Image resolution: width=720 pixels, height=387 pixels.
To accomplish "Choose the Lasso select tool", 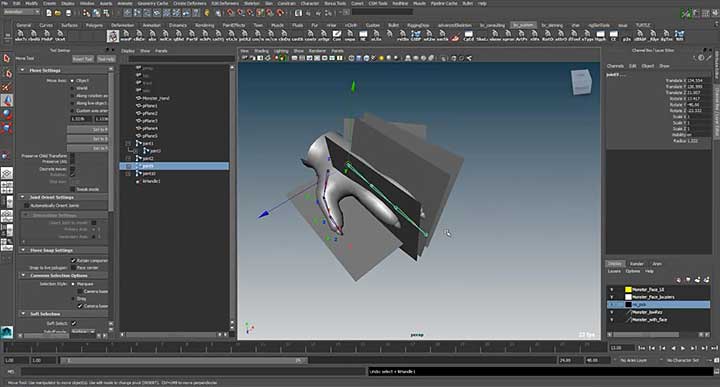I will pos(6,73).
